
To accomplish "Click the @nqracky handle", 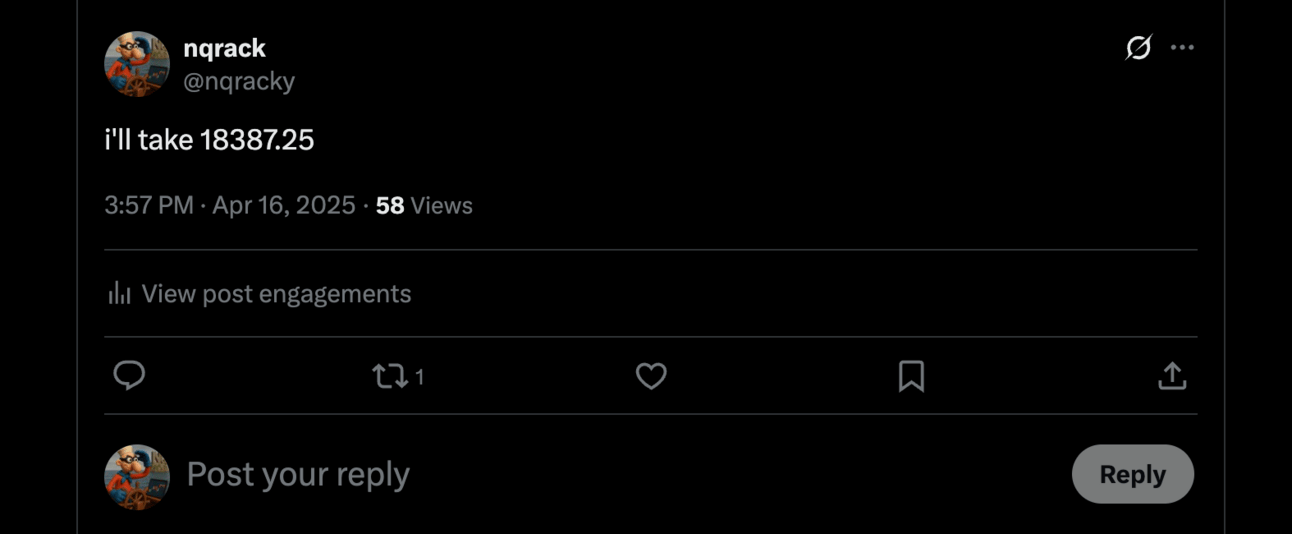I will point(239,81).
